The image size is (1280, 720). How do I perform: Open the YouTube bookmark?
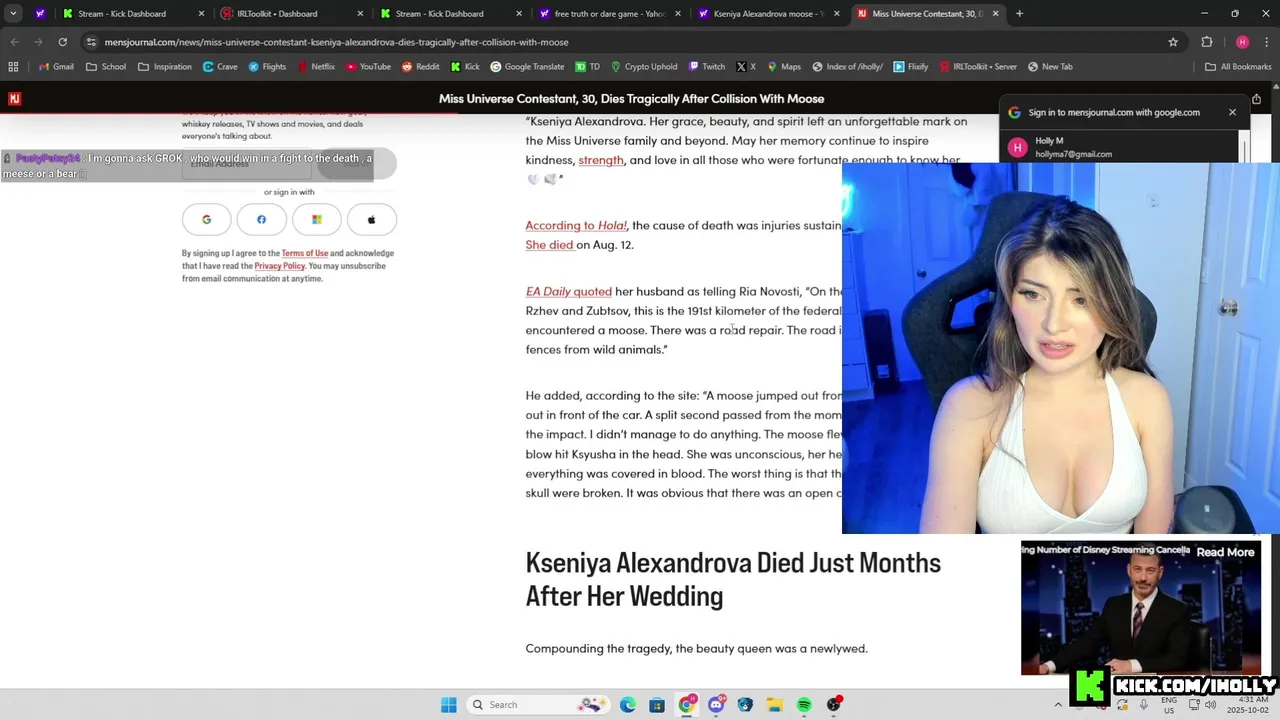368,67
